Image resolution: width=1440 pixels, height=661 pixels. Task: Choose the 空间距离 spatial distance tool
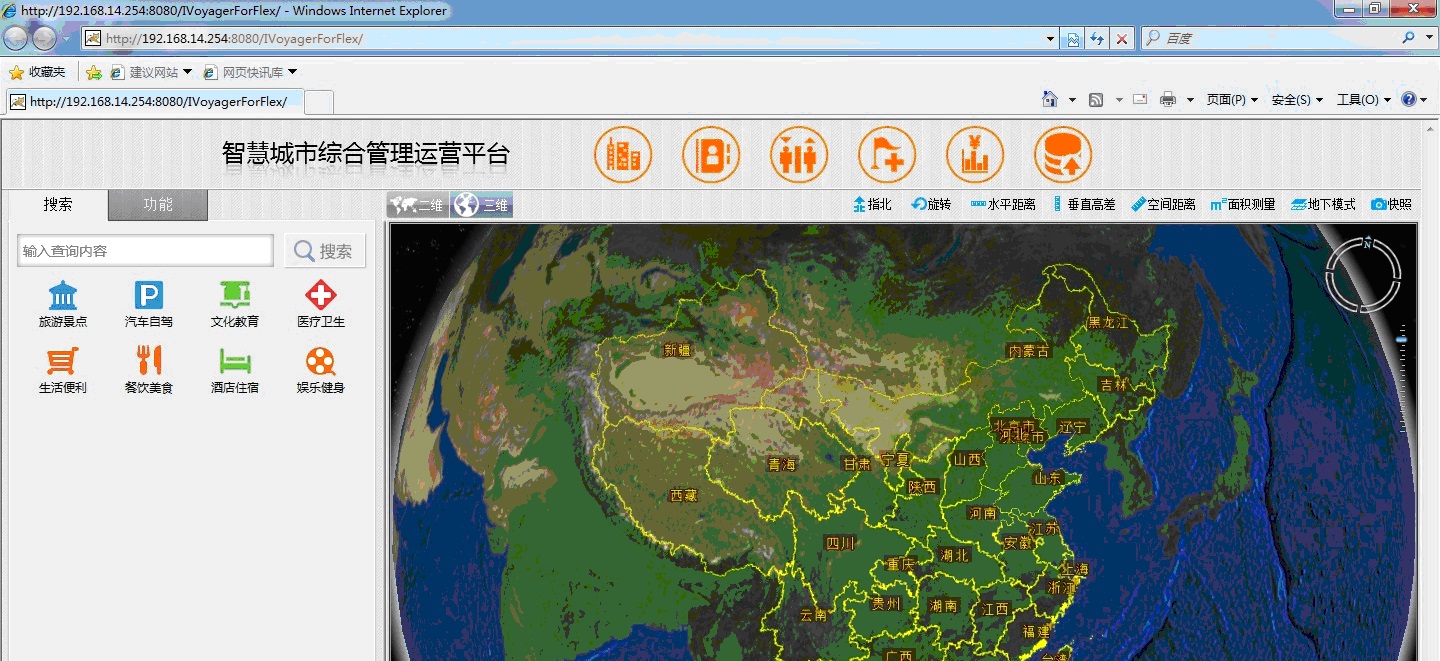(x=1163, y=204)
